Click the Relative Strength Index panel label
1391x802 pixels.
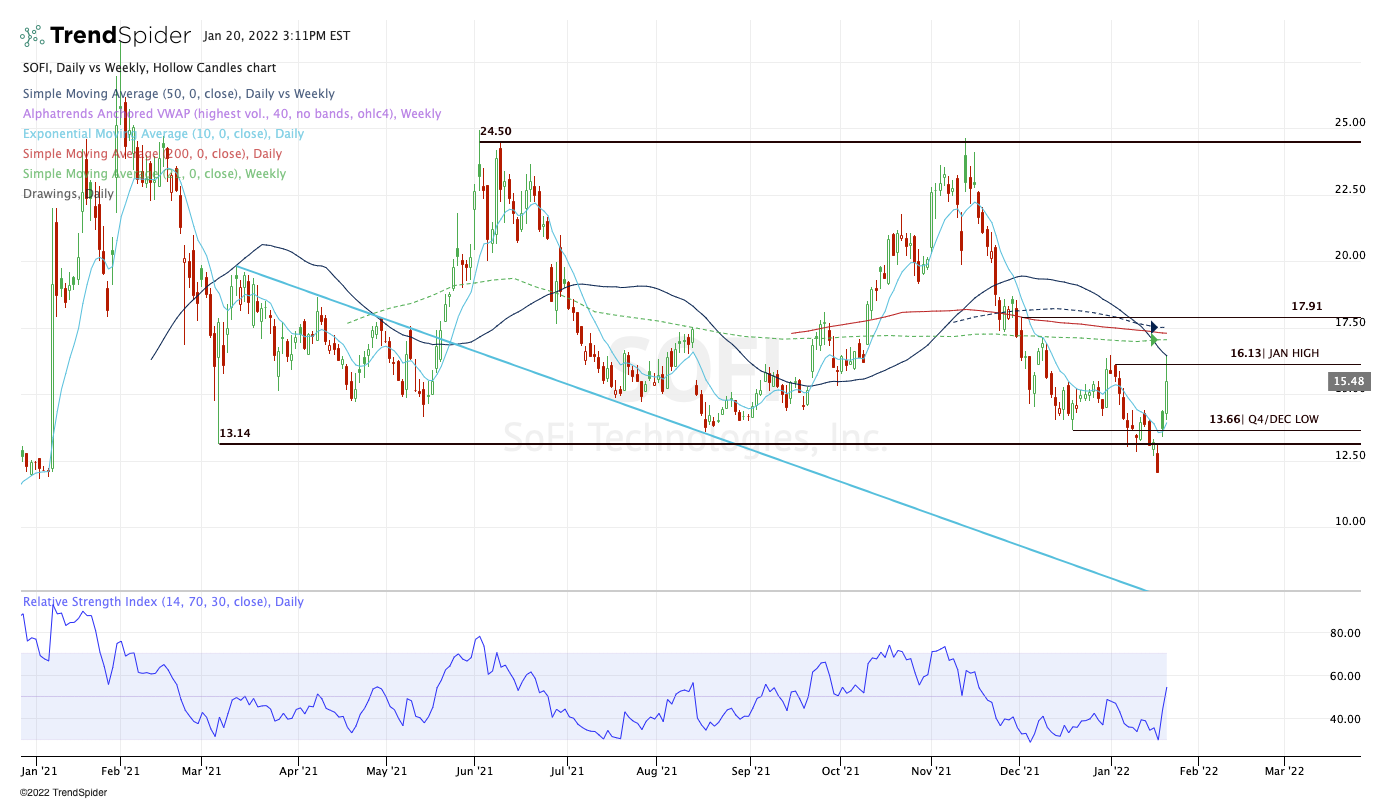(x=163, y=602)
